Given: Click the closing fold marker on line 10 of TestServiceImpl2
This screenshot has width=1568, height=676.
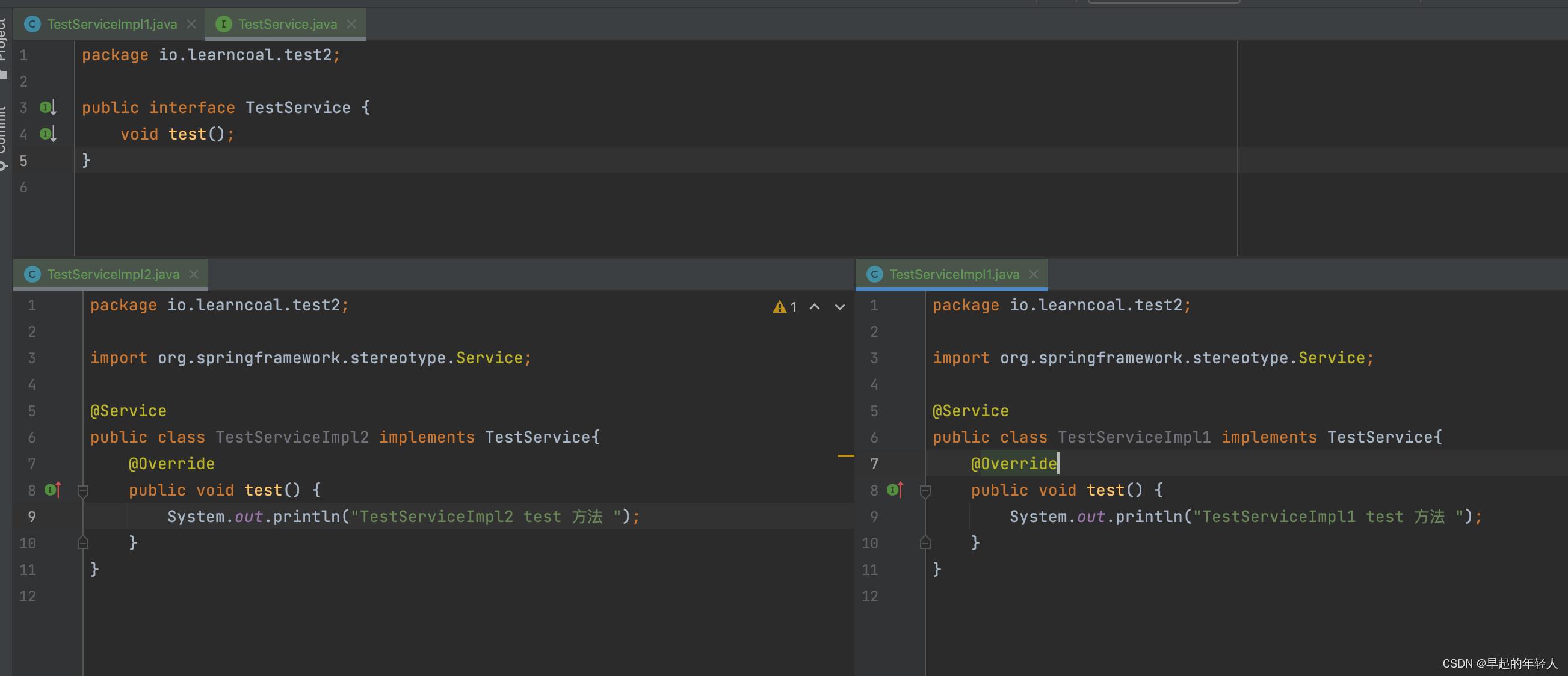Looking at the screenshot, I should click(84, 542).
